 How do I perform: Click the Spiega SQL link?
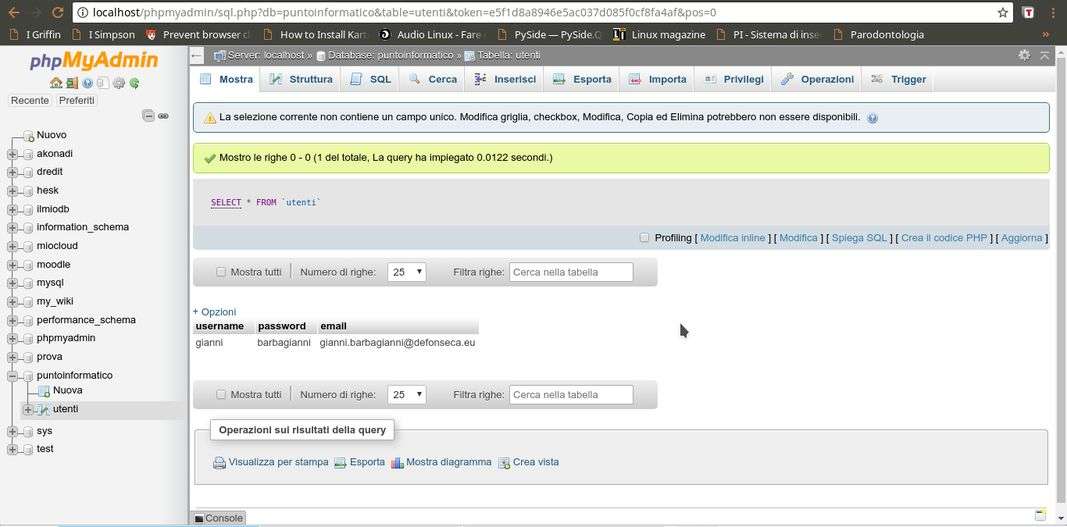tap(859, 238)
